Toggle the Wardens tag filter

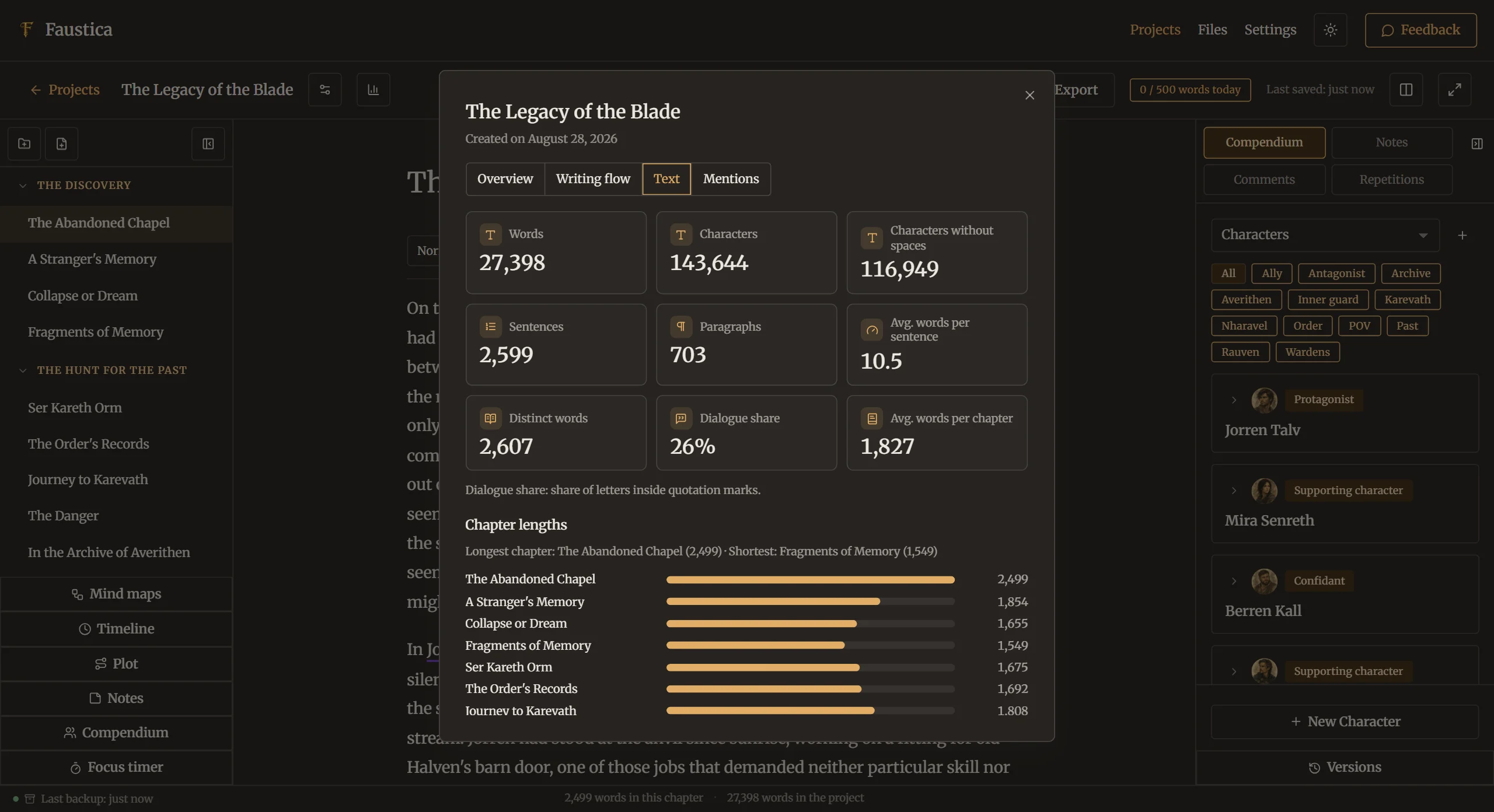(x=1307, y=352)
